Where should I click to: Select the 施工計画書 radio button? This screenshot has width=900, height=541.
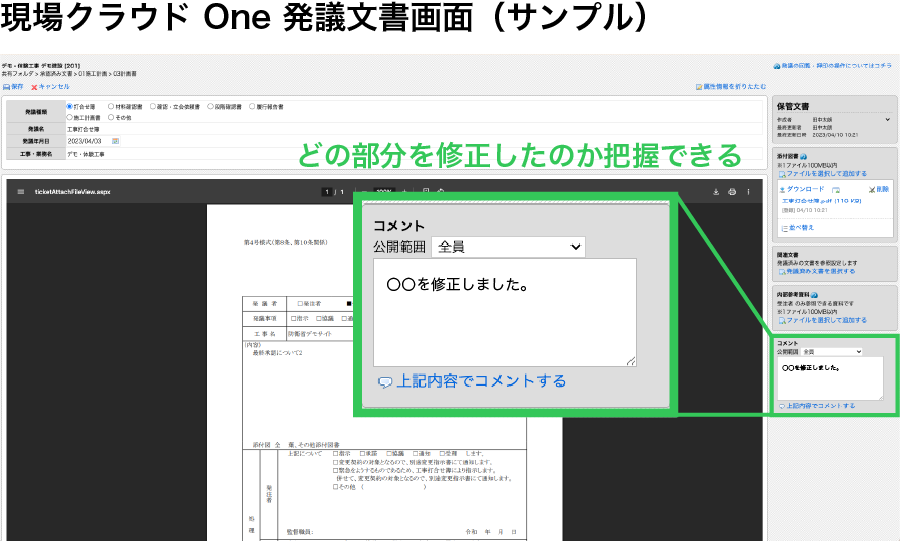[x=69, y=118]
